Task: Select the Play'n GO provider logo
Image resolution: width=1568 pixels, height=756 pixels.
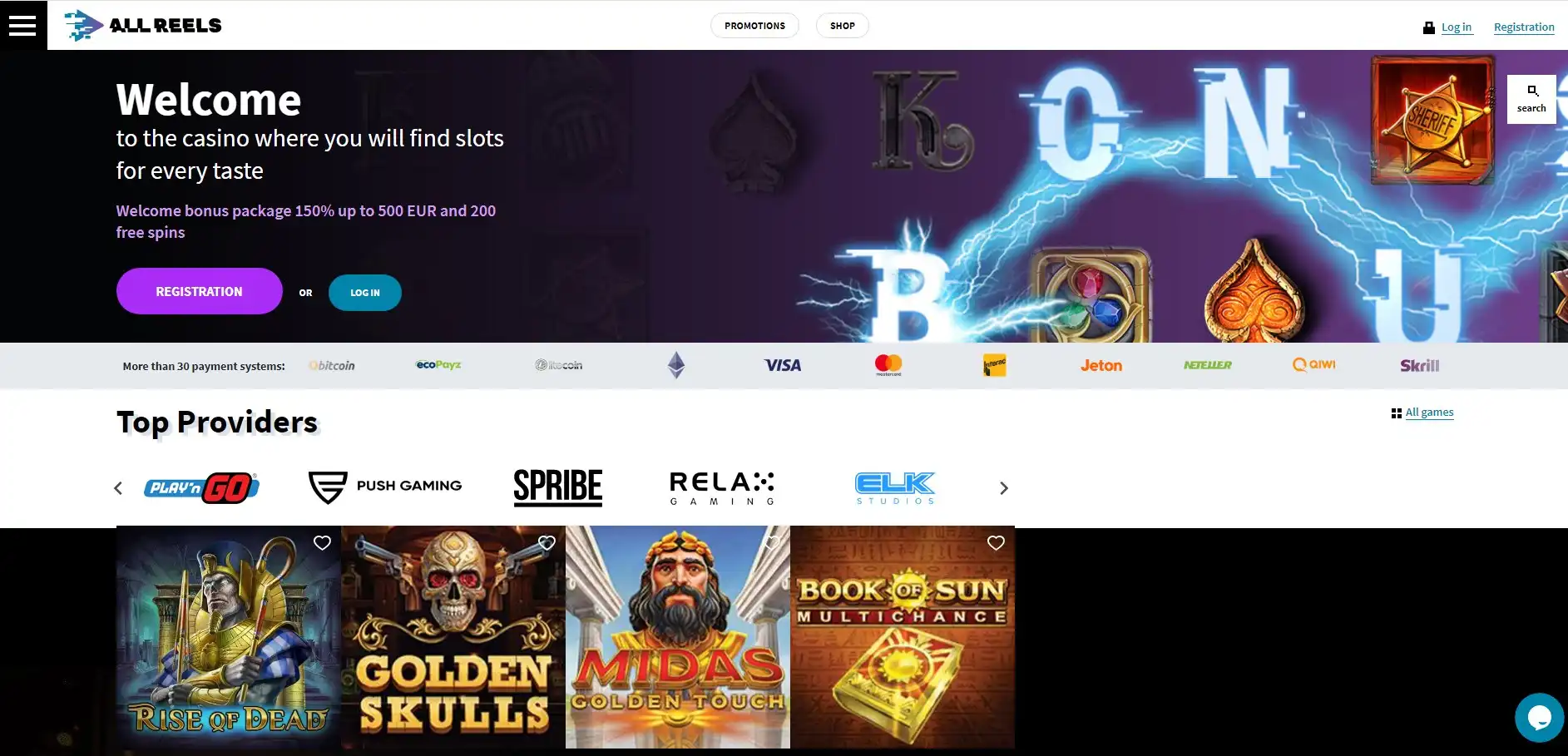Action: pyautogui.click(x=201, y=487)
